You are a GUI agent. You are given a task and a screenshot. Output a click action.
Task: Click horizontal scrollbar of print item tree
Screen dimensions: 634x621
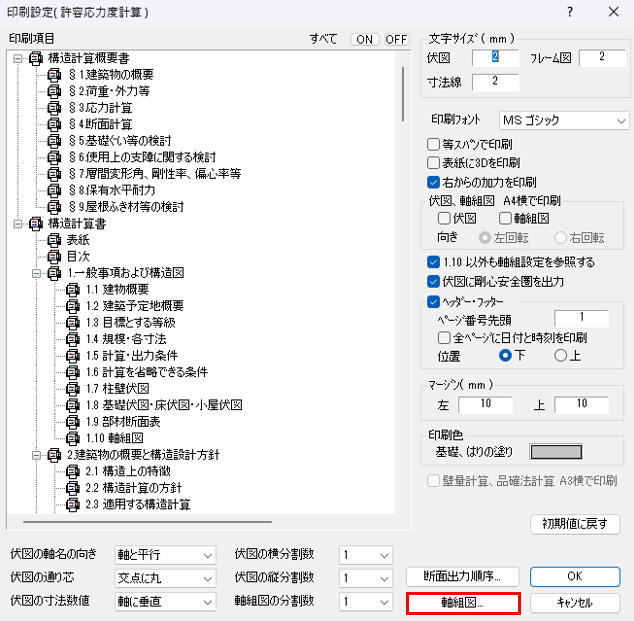(x=148, y=522)
